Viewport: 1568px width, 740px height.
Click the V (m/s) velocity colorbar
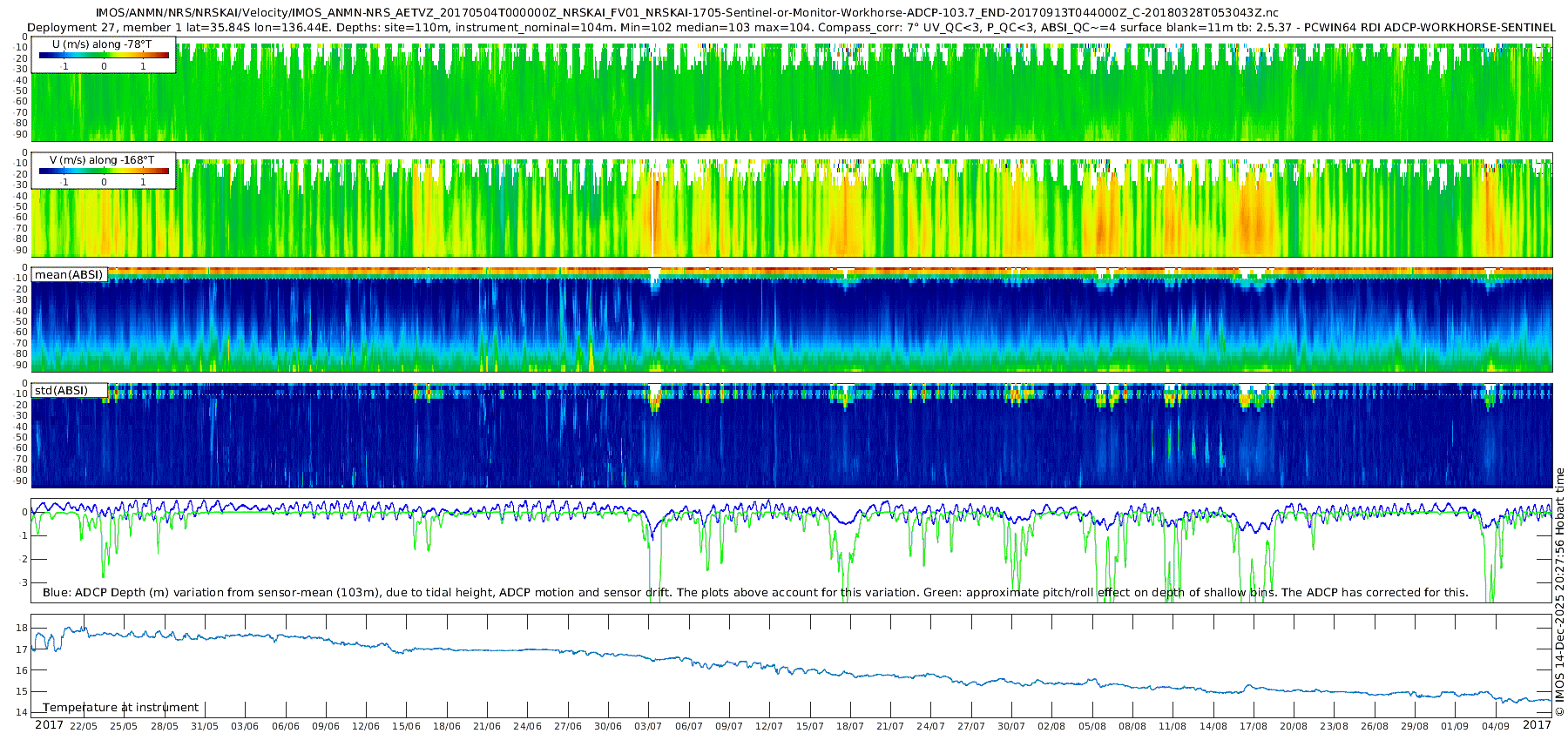[104, 172]
